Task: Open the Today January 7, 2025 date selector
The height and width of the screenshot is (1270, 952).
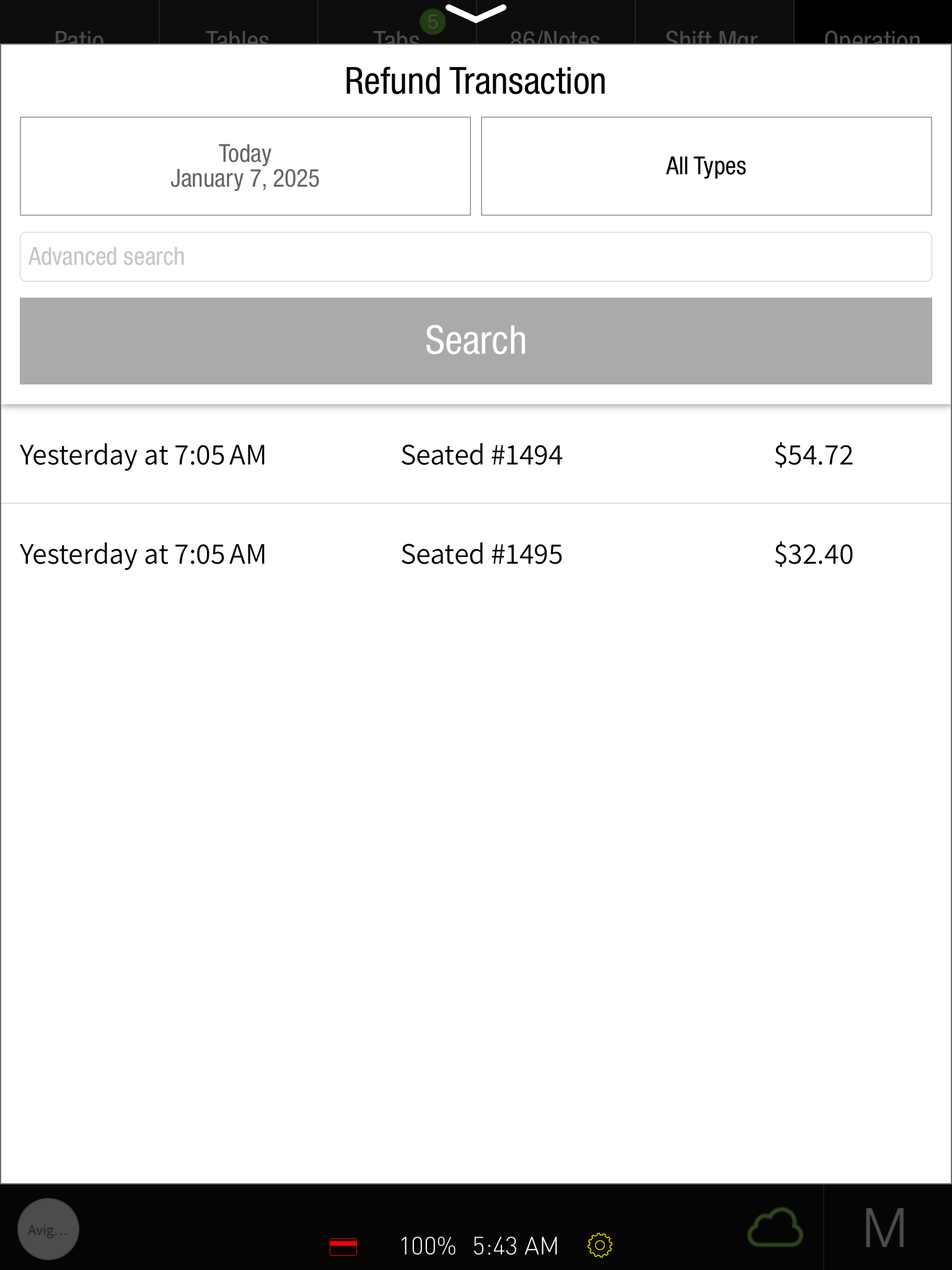Action: pyautogui.click(x=245, y=166)
